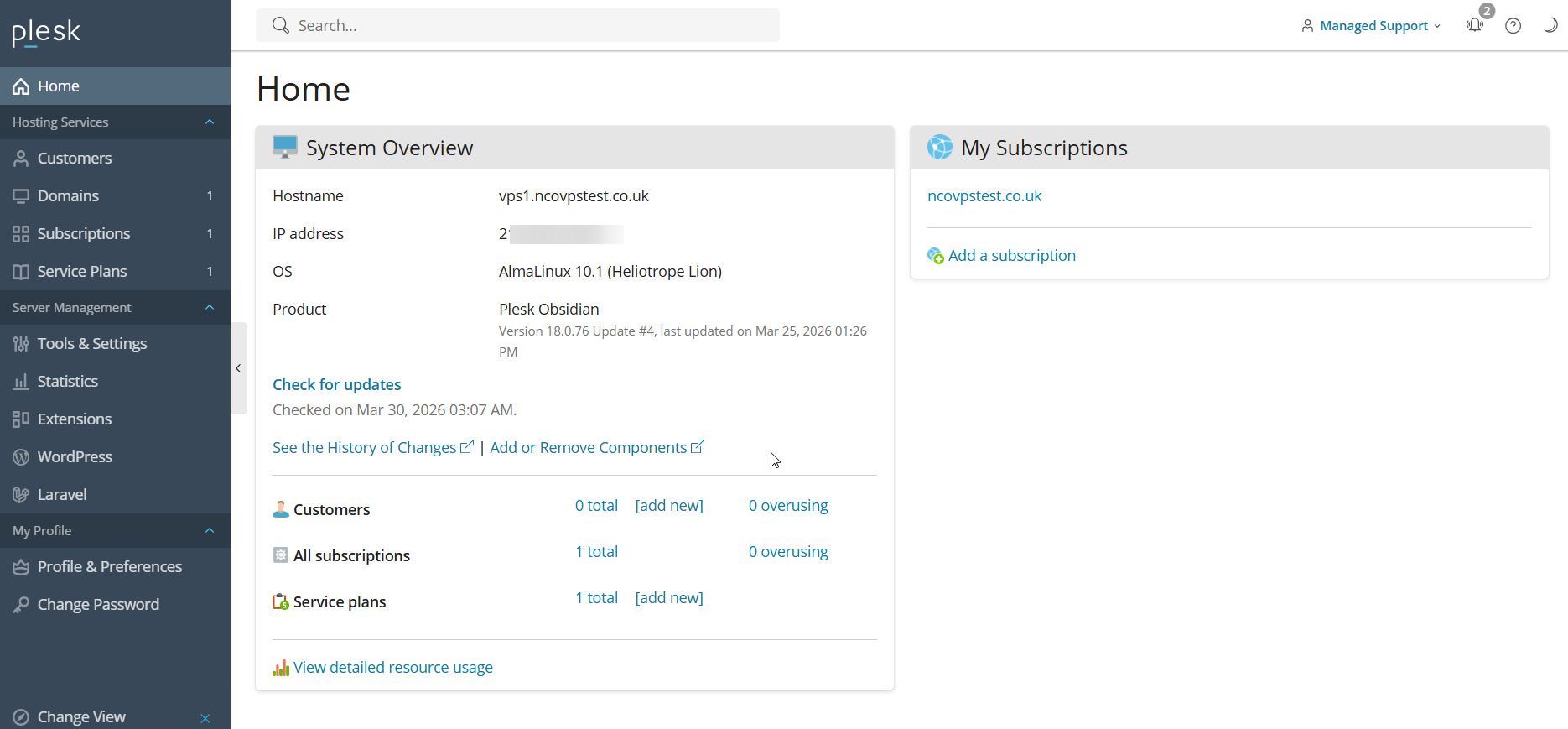Collapse the sidebar with arrow handle
1568x729 pixels.
tap(239, 368)
